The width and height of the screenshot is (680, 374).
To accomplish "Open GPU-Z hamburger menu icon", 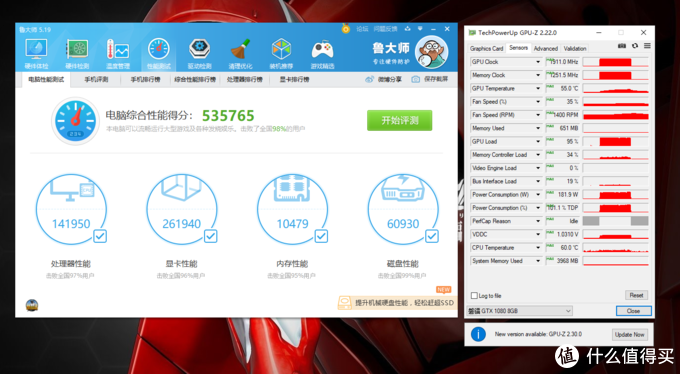I will (x=647, y=46).
